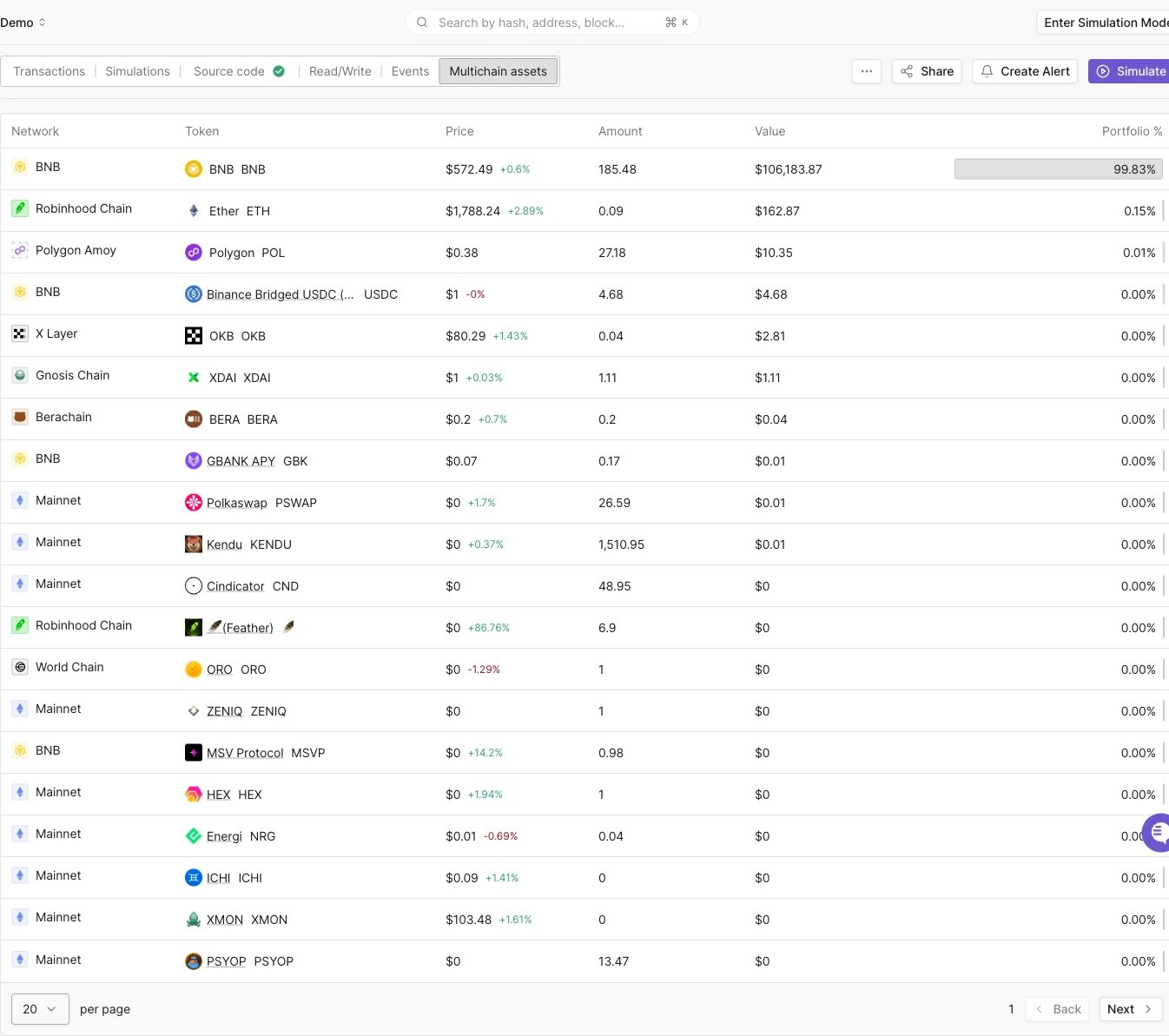Switch to the Transactions tab
This screenshot has height=1036, width=1169.
pos(50,71)
